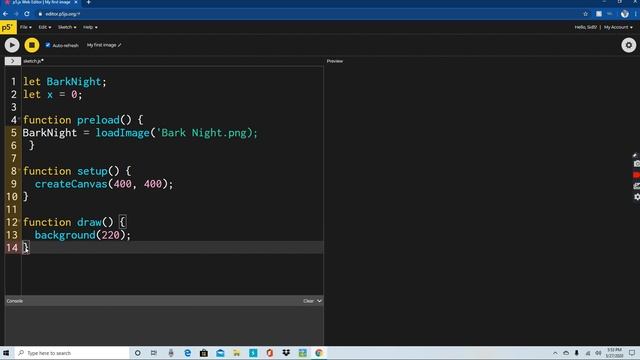This screenshot has height=360, width=640.
Task: Open Office app from the taskbar
Action: (270, 353)
